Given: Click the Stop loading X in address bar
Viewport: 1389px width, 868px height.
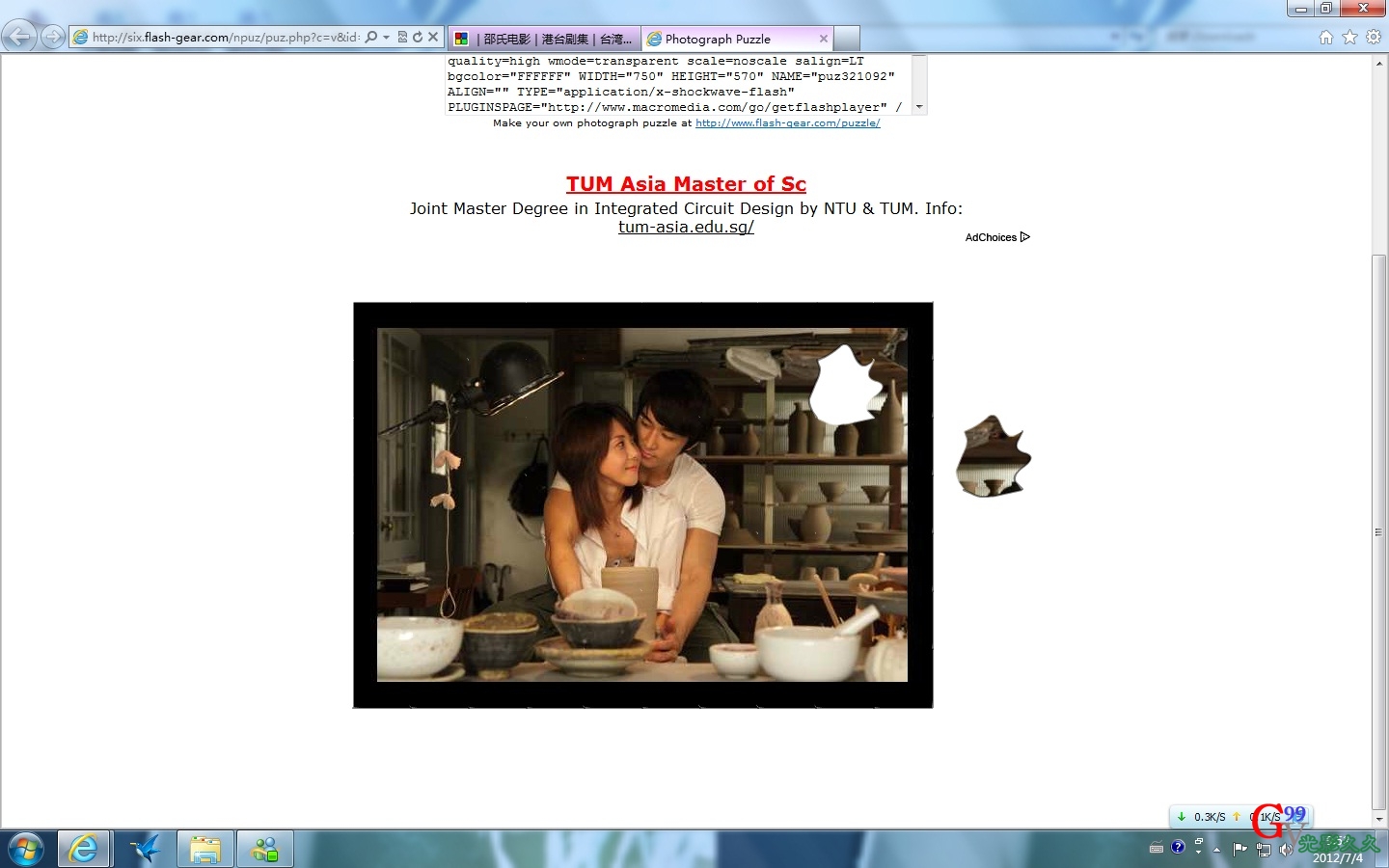Looking at the screenshot, I should [x=433, y=38].
